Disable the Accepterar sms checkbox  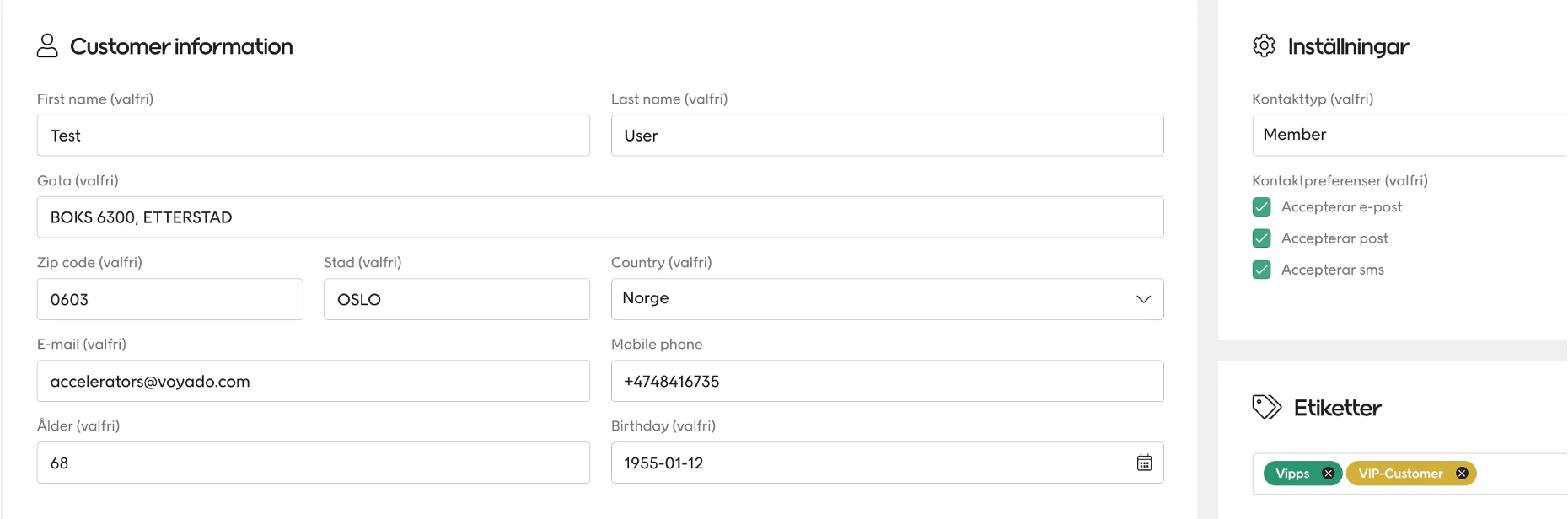point(1261,270)
